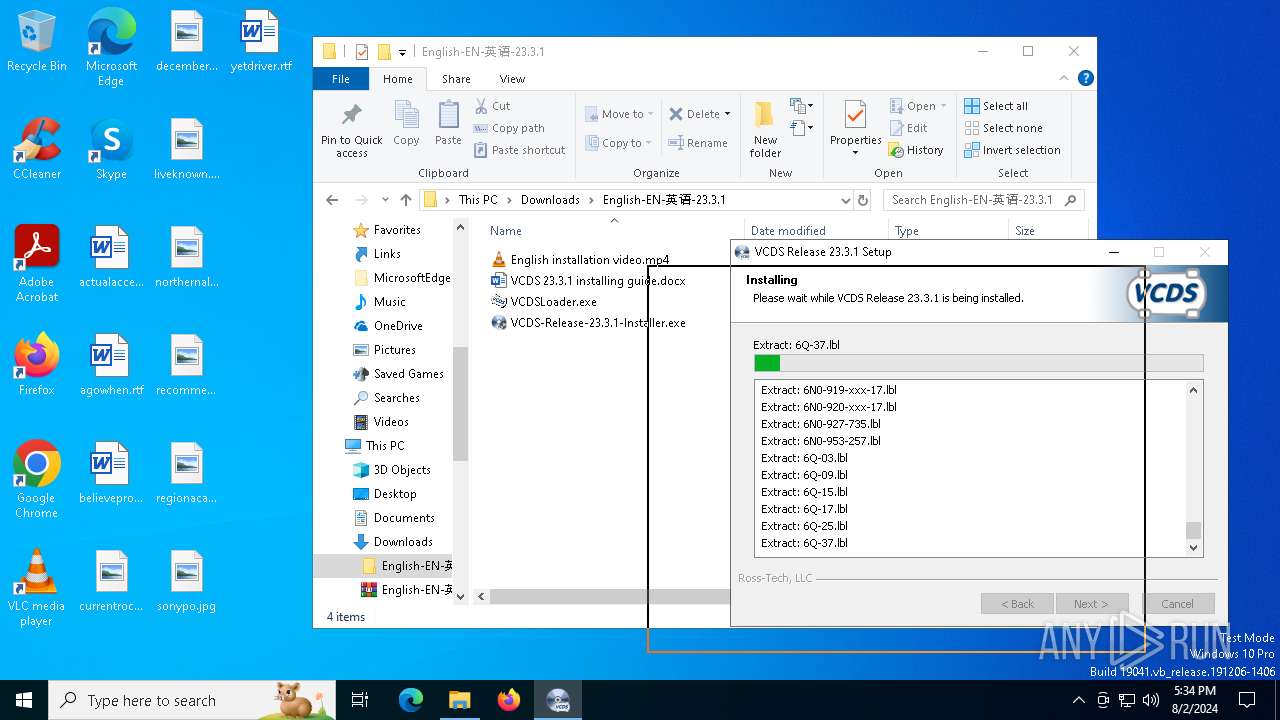Sort by Name column header
The width and height of the screenshot is (1280, 720).
[x=506, y=231]
